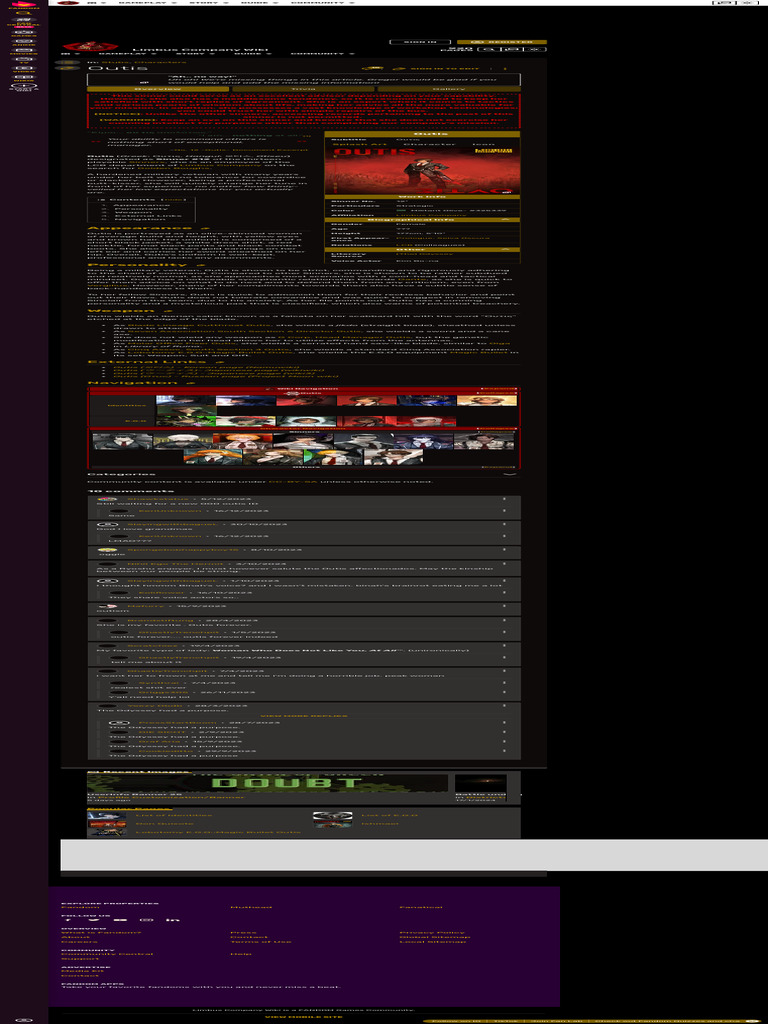Click the edit pencil beside Navigation heading
Image resolution: width=768 pixels, height=1024 pixels.
(190, 382)
